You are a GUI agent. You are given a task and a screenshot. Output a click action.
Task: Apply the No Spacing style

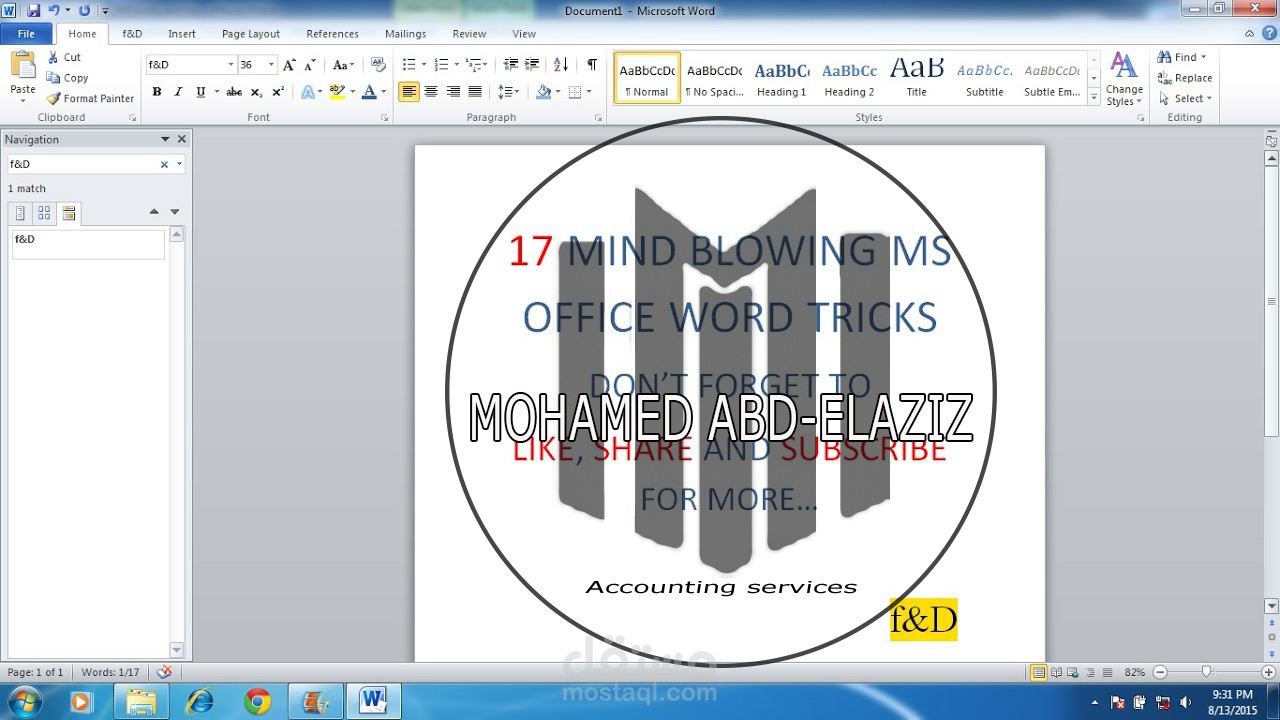pyautogui.click(x=714, y=79)
